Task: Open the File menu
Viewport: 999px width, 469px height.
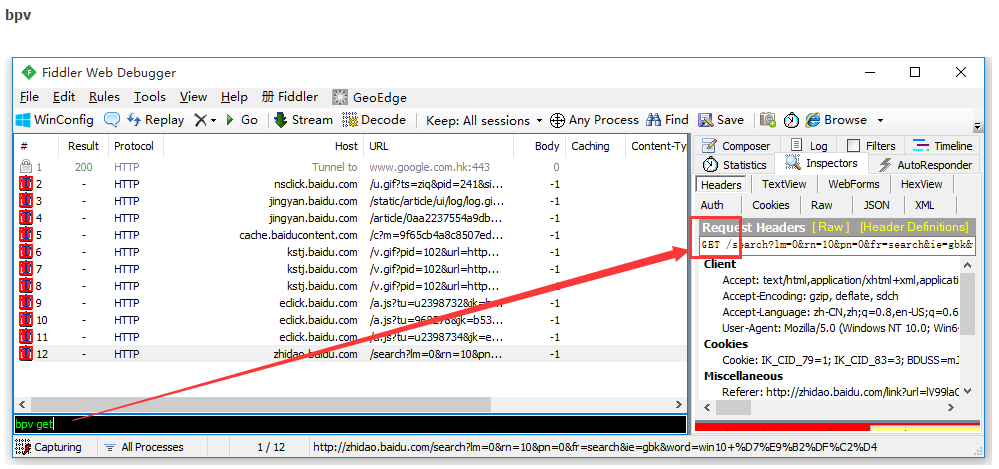Action: (29, 97)
